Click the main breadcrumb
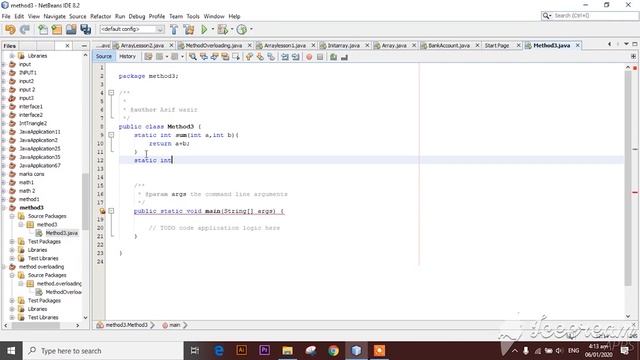Image resolution: width=640 pixels, height=360 pixels. 174,325
